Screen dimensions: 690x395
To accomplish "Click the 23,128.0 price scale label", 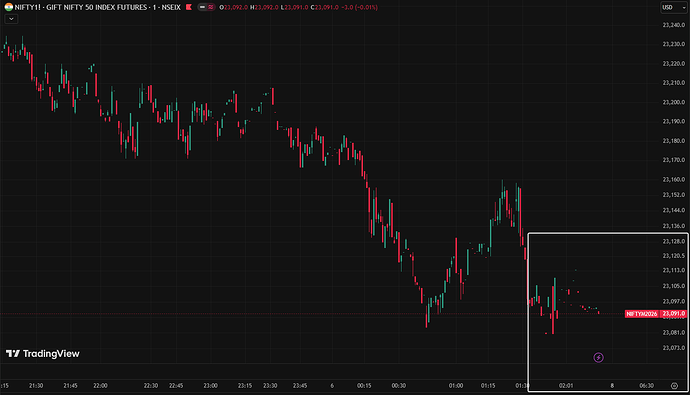I will coord(674,241).
